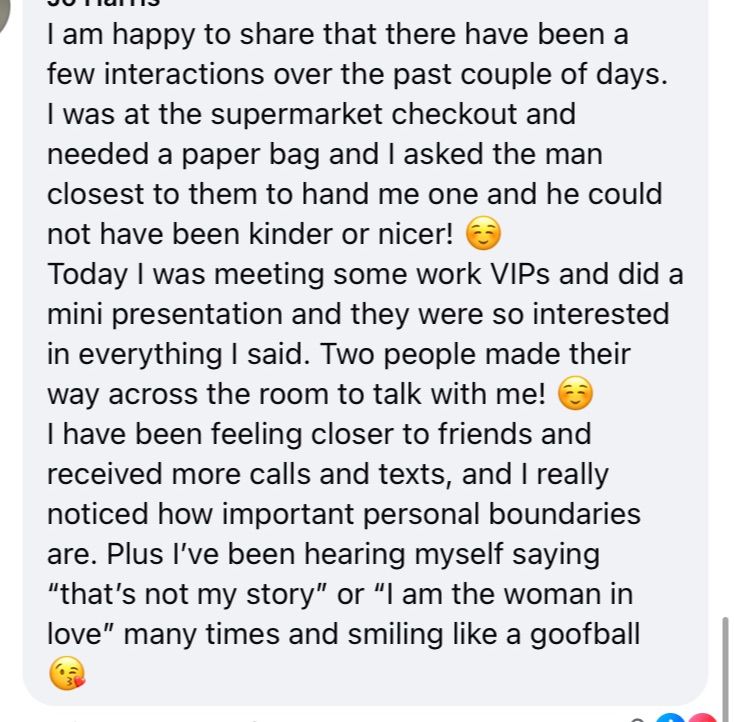
Task: Click the blue Like reaction icon
Action: 671,718
